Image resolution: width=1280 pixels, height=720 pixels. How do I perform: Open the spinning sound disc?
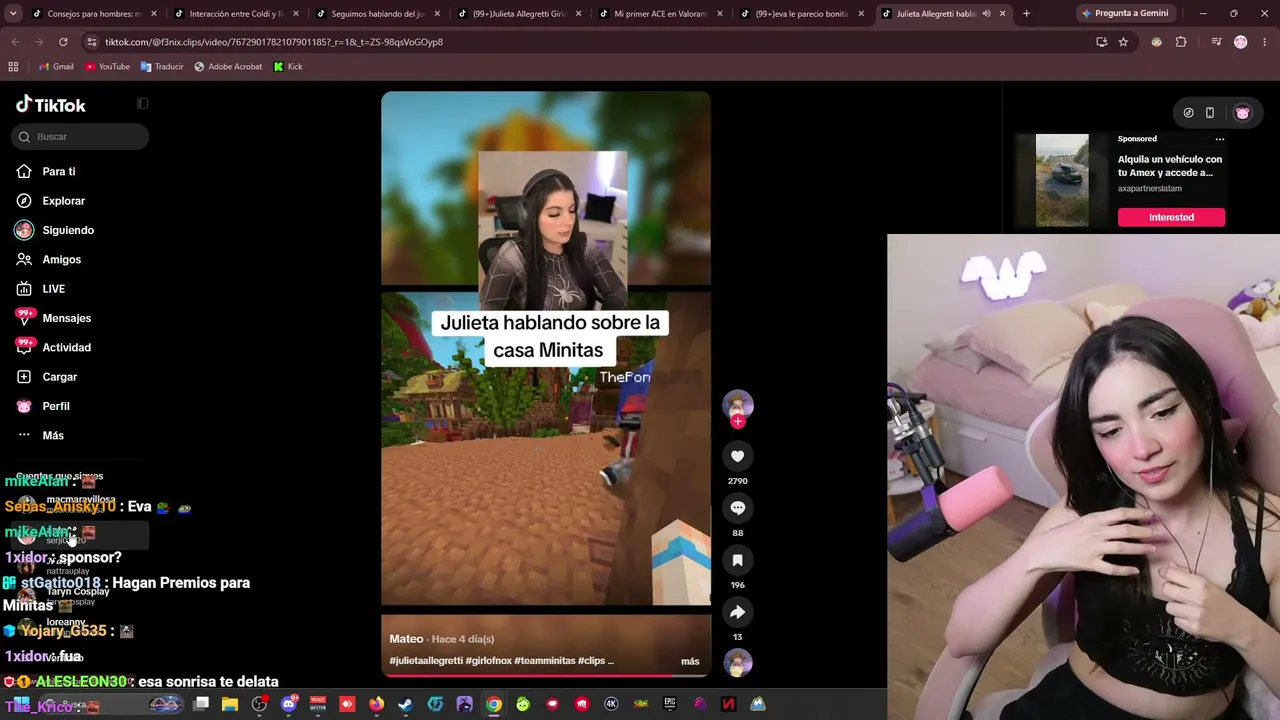pyautogui.click(x=738, y=663)
